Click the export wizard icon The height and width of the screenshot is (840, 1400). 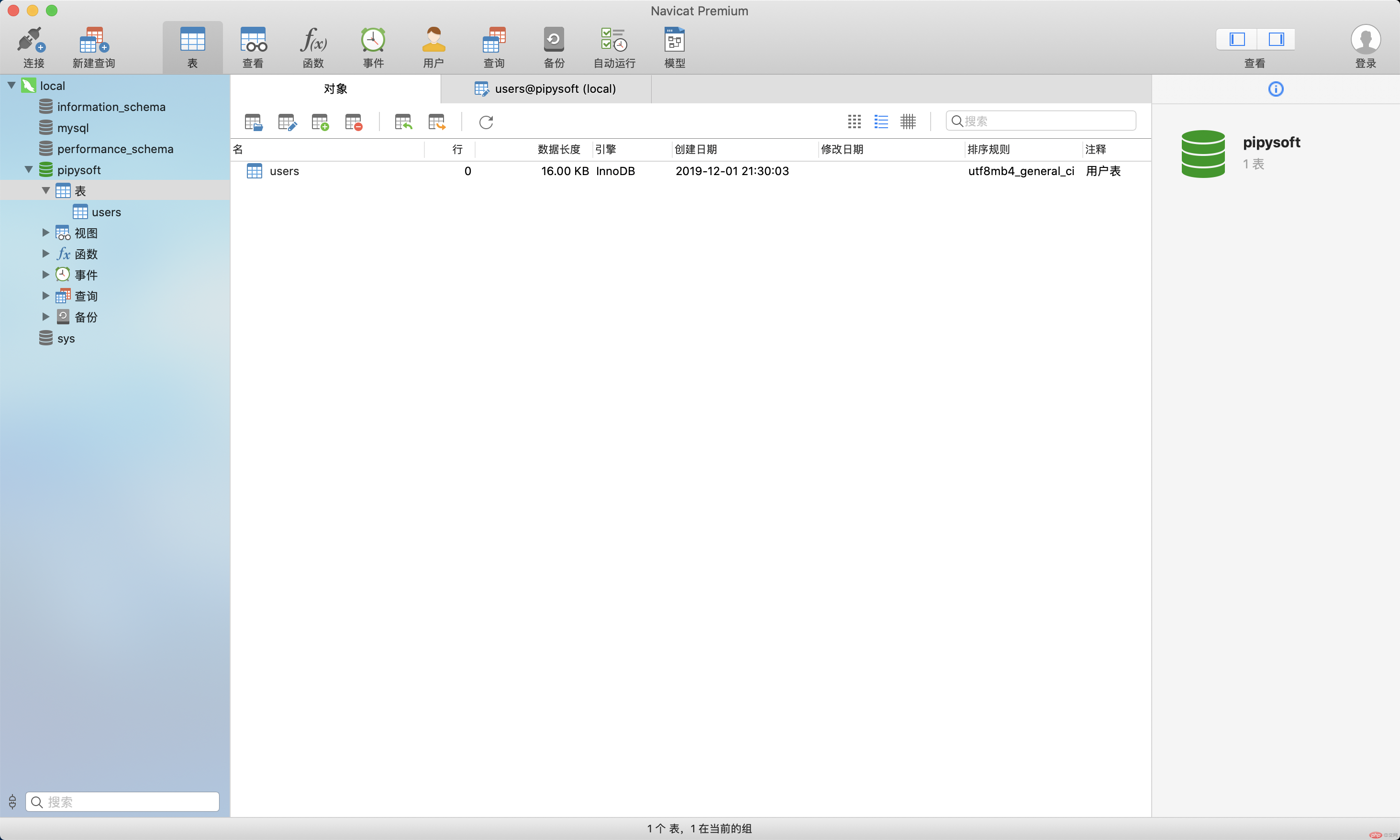[x=437, y=122]
